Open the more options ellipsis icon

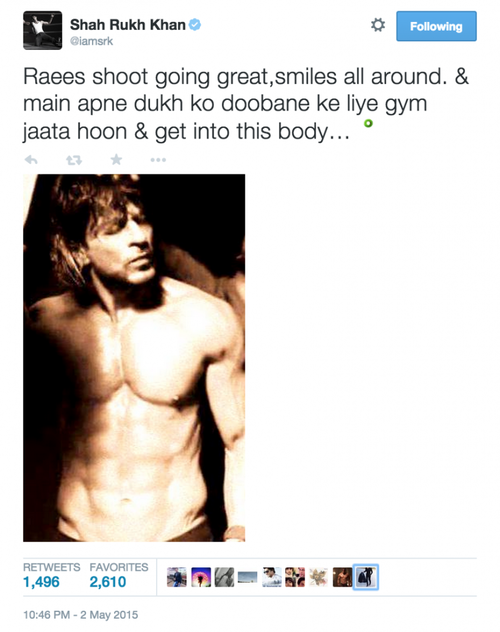click(158, 160)
